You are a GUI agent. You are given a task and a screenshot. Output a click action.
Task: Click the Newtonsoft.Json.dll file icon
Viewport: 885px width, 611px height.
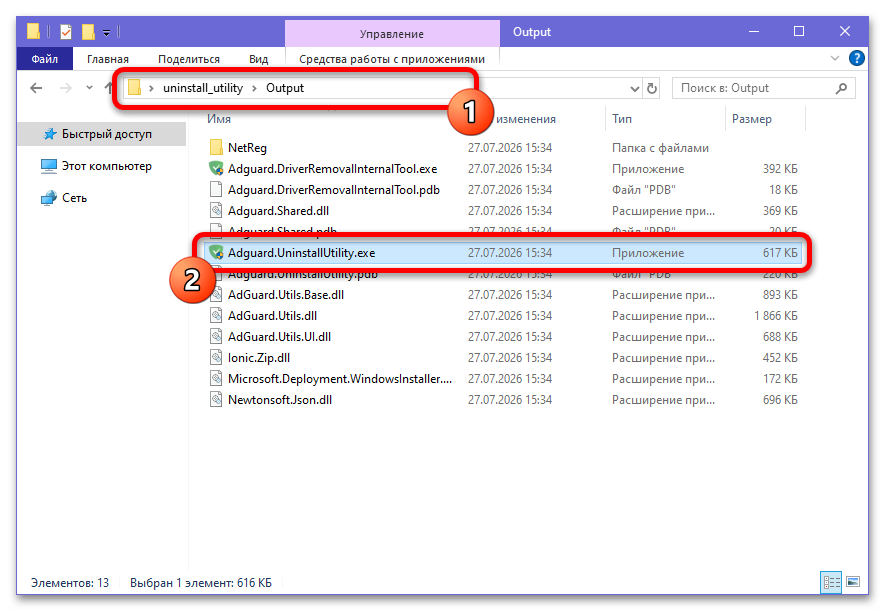[216, 399]
